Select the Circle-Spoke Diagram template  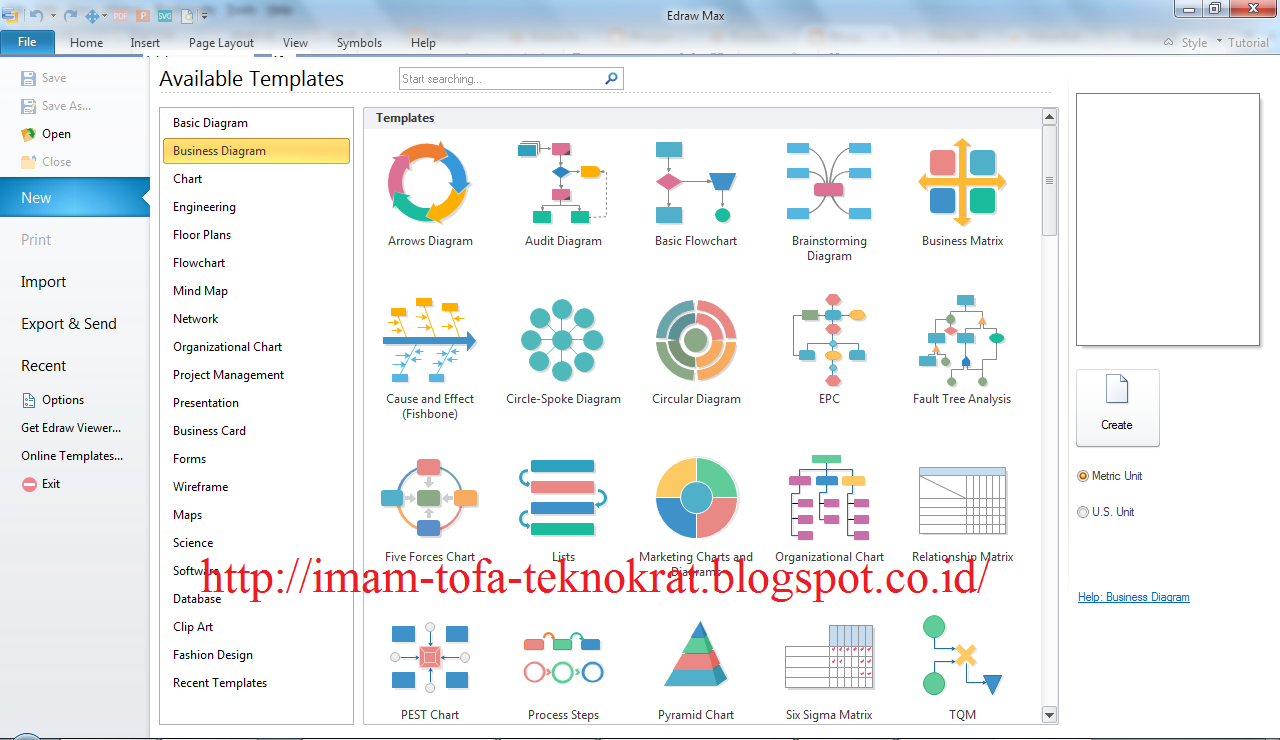point(563,350)
